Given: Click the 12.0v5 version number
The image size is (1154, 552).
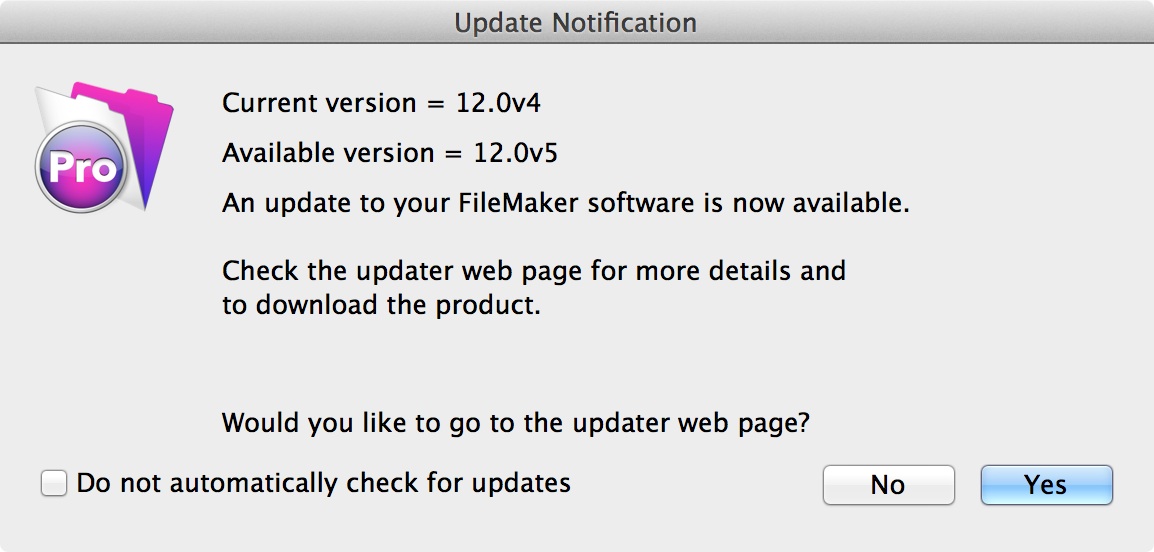Looking at the screenshot, I should click(x=521, y=154).
